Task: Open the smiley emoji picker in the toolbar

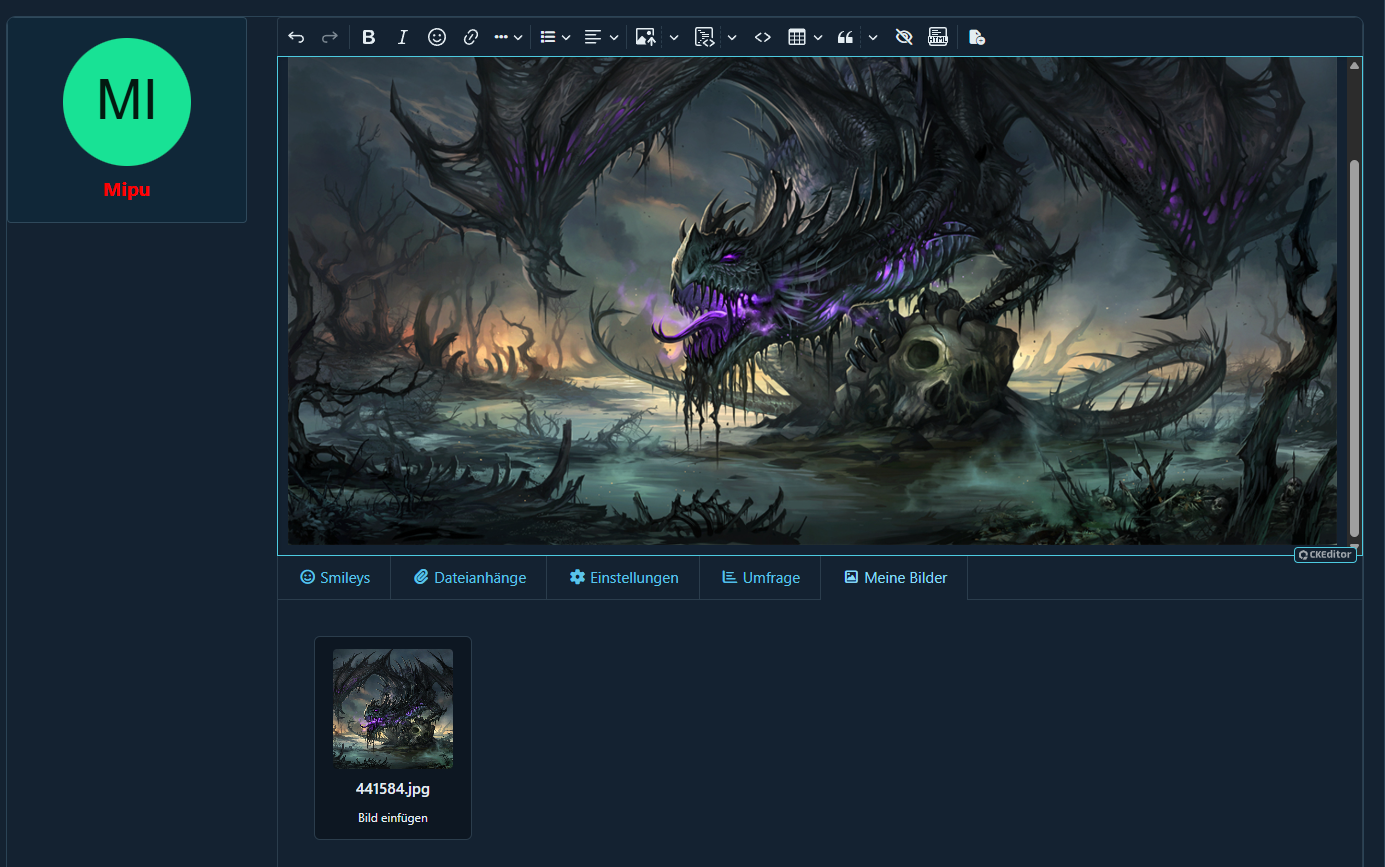Action: (x=436, y=37)
